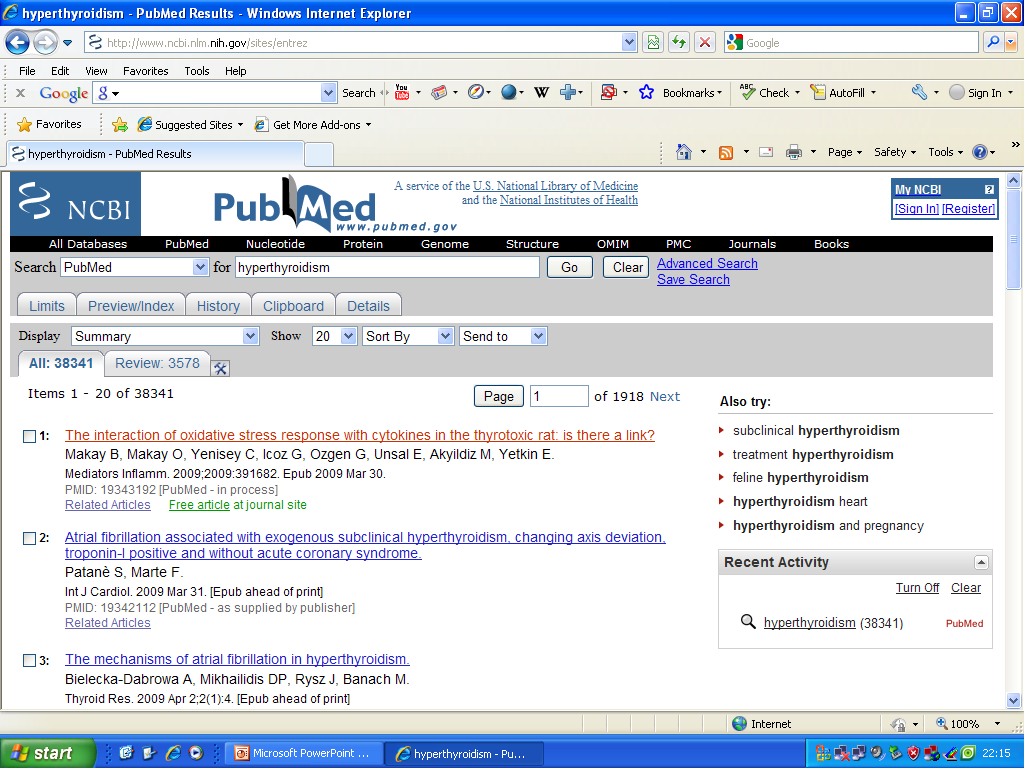
Task: Click the magnifier icon in Recent Activity
Action: coord(748,621)
